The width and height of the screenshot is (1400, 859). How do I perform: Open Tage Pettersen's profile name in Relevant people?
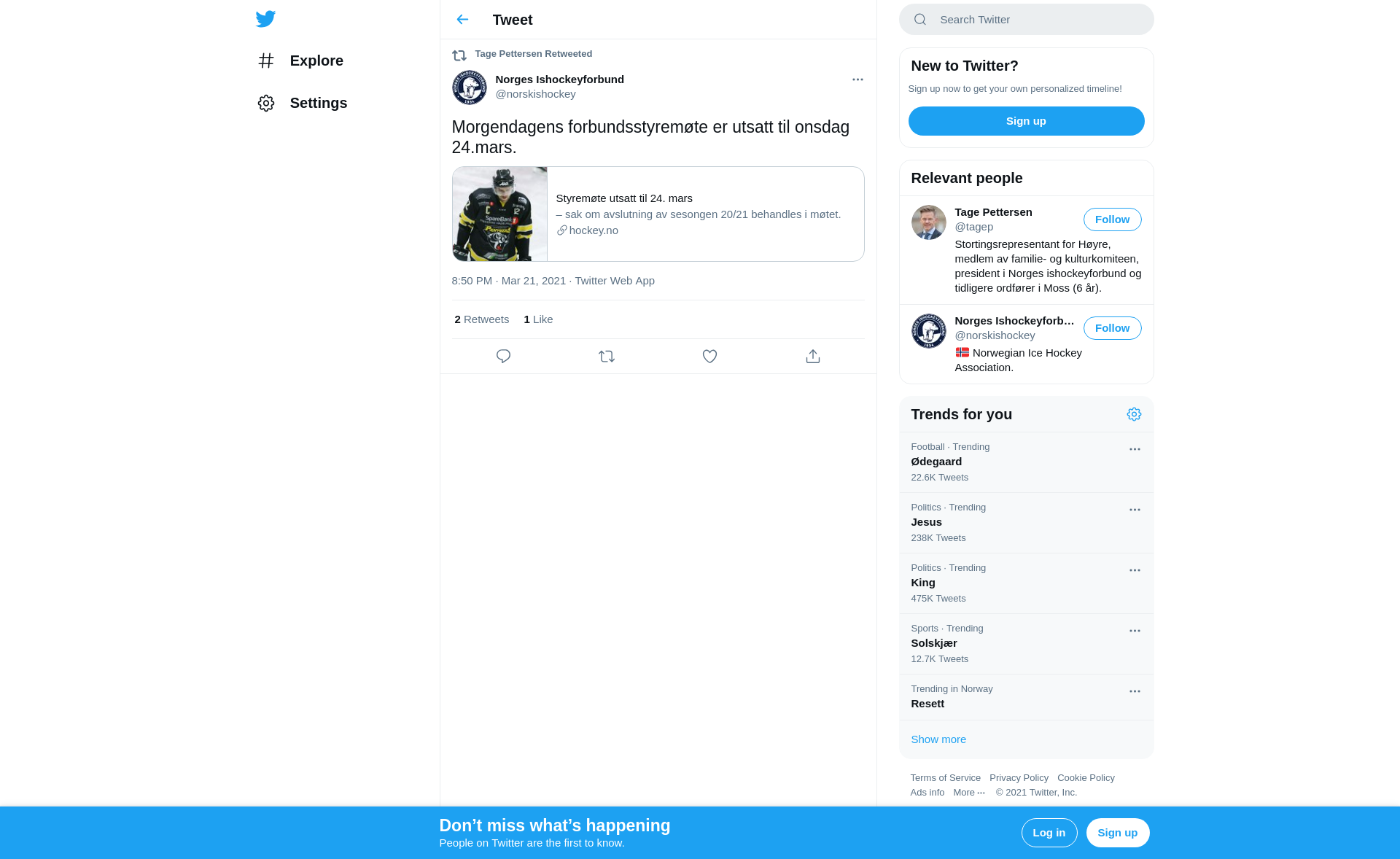[993, 212]
